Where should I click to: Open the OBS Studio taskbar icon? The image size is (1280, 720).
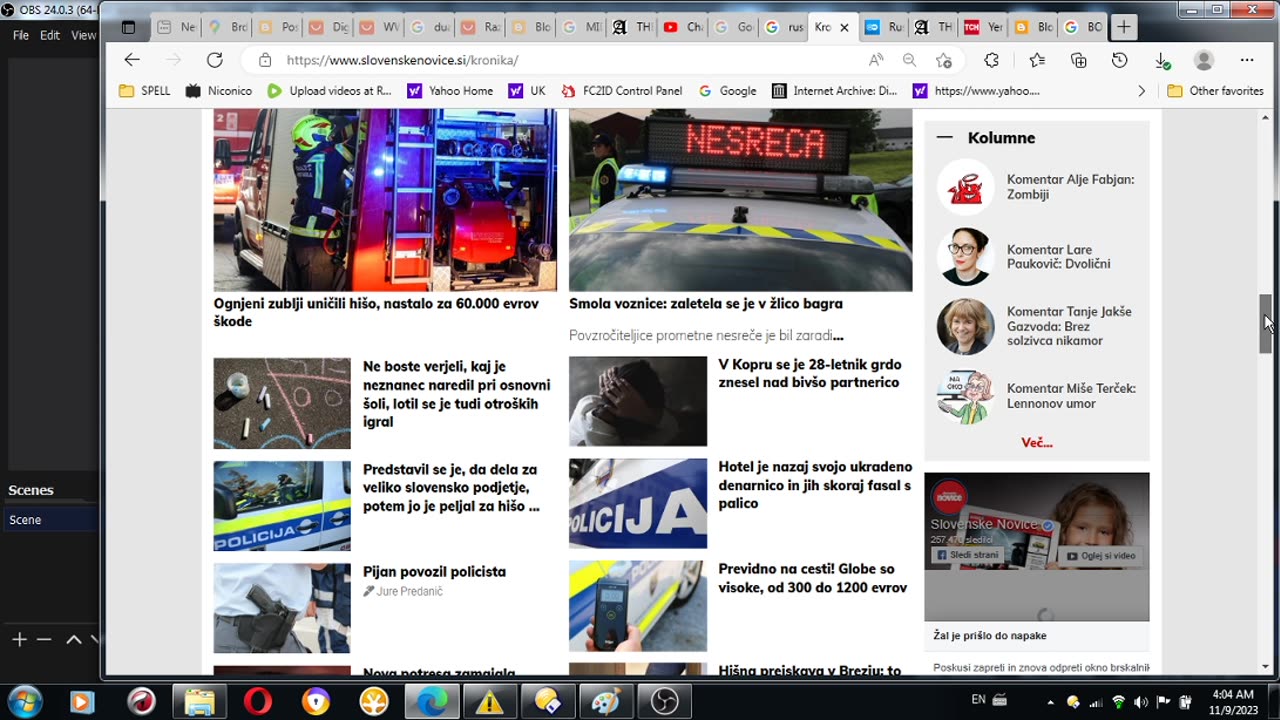[x=664, y=702]
